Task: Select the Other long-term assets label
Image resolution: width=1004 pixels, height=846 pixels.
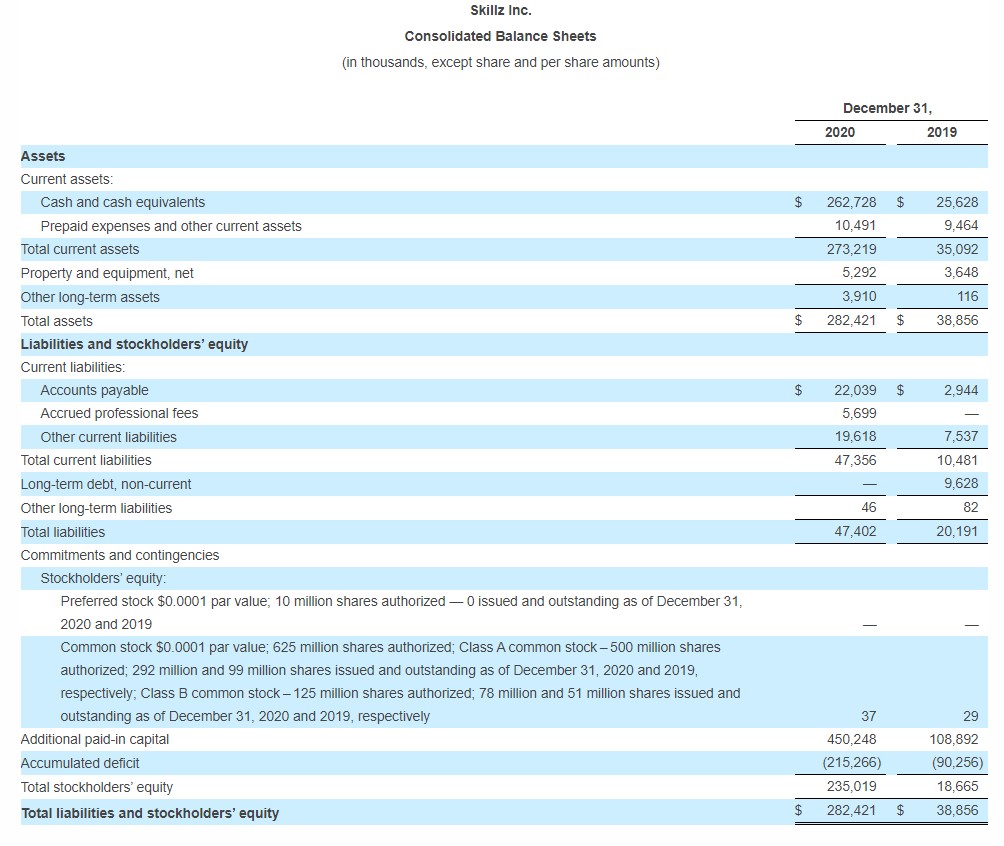Action: tap(90, 297)
